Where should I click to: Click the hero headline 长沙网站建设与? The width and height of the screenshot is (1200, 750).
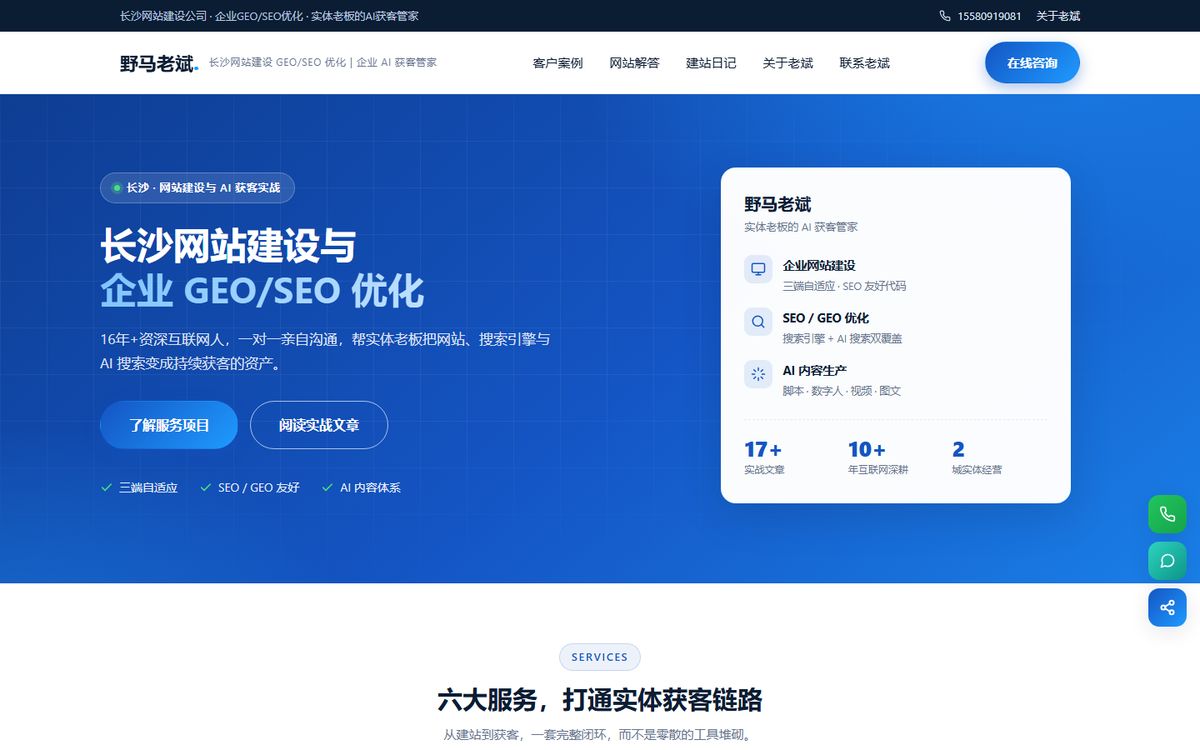[x=228, y=246]
